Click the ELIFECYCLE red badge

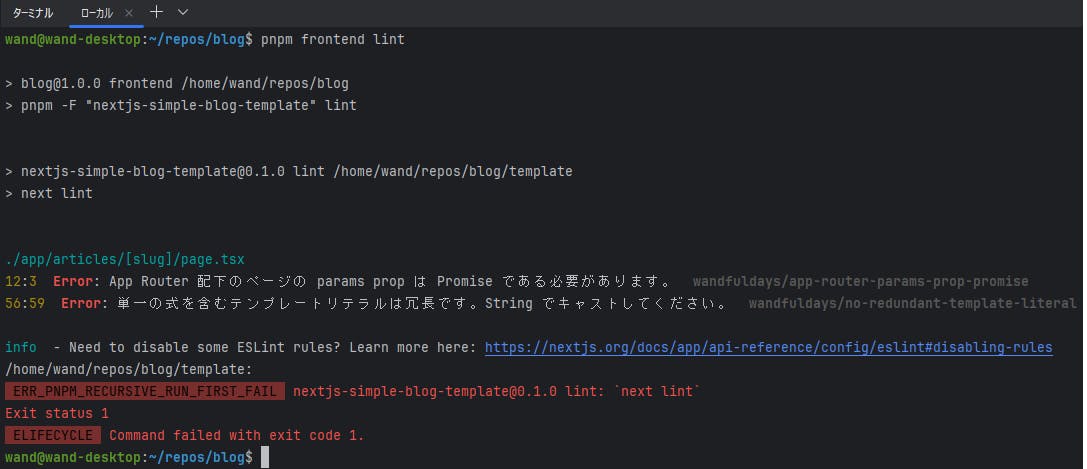53,436
